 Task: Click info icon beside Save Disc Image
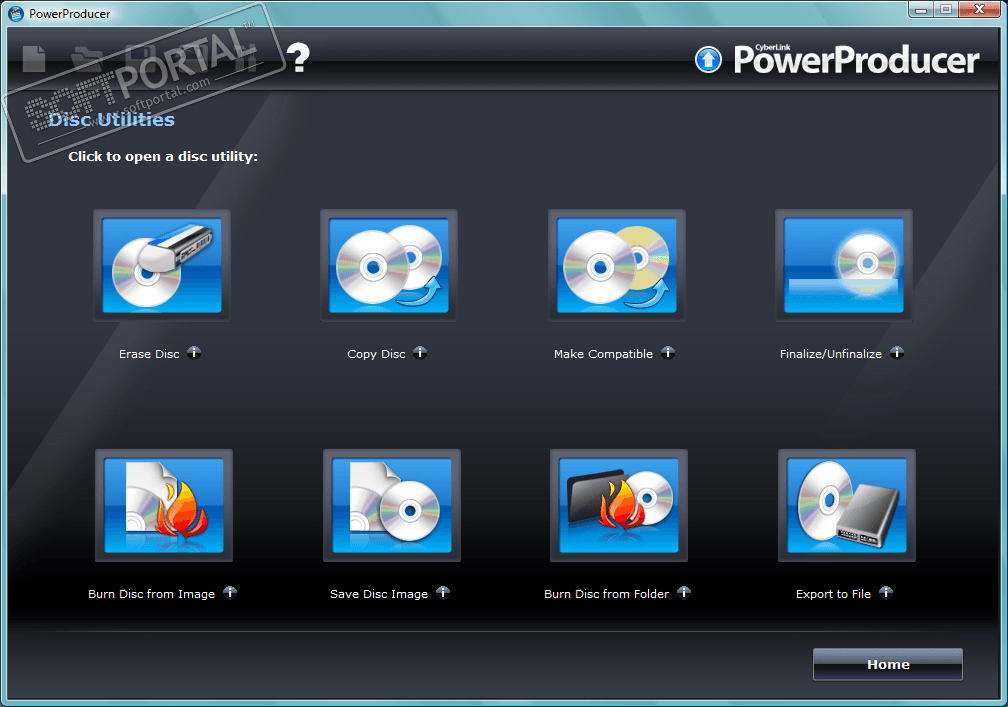tap(443, 593)
